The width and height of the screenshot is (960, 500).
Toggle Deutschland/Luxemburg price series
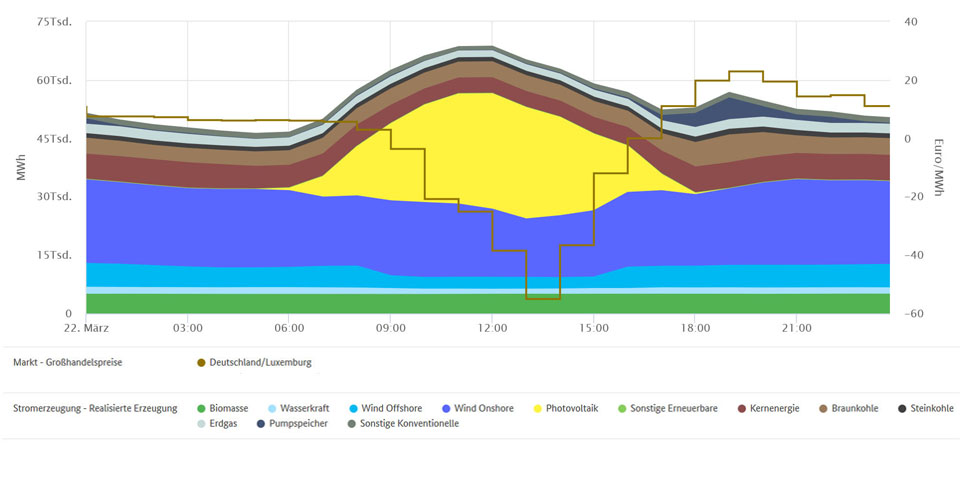(x=254, y=362)
